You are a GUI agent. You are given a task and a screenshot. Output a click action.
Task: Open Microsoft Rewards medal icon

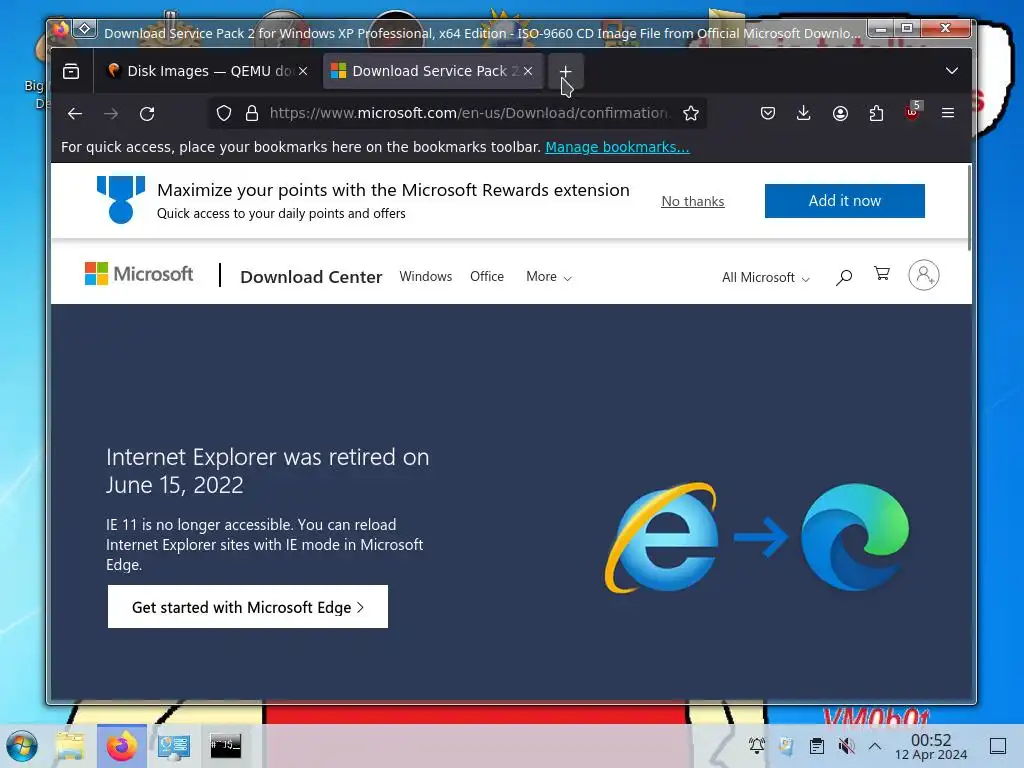coord(121,200)
